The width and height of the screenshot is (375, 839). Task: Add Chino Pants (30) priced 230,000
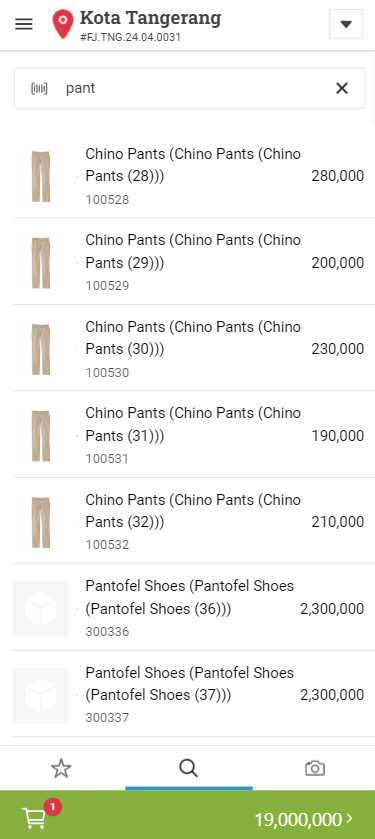point(188,348)
